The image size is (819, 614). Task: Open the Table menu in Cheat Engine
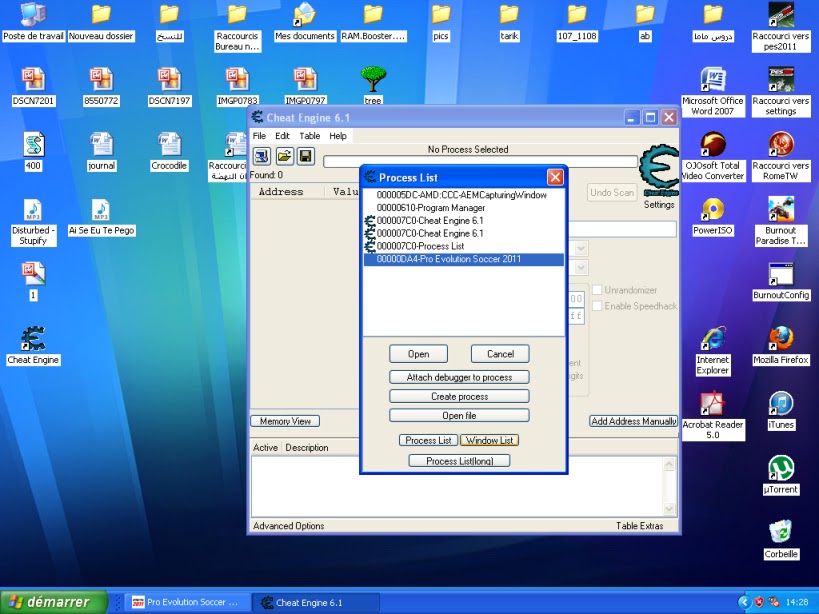tap(310, 136)
